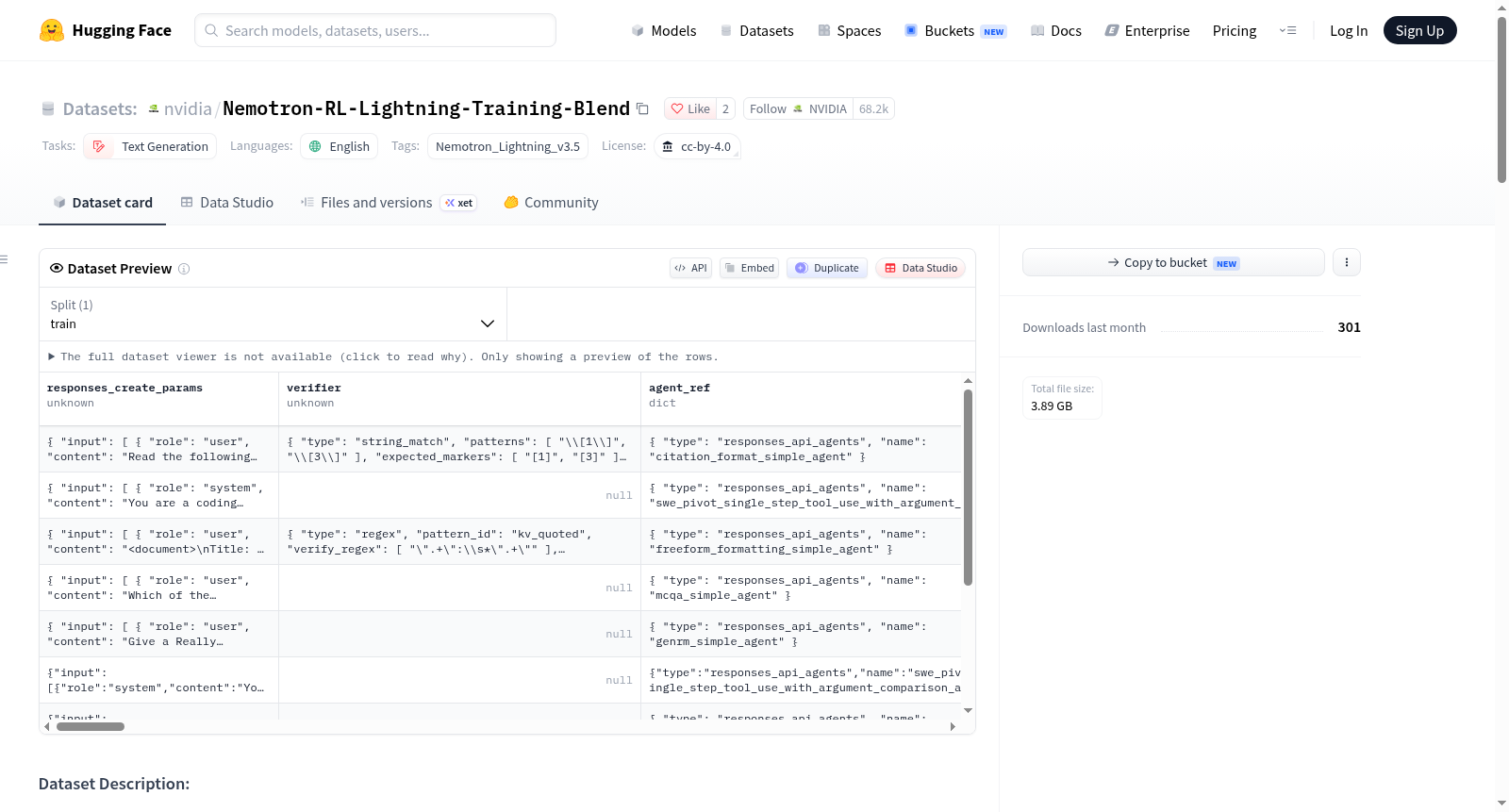1509x812 pixels.
Task: Click the table scroll right arrow
Action: (x=953, y=726)
